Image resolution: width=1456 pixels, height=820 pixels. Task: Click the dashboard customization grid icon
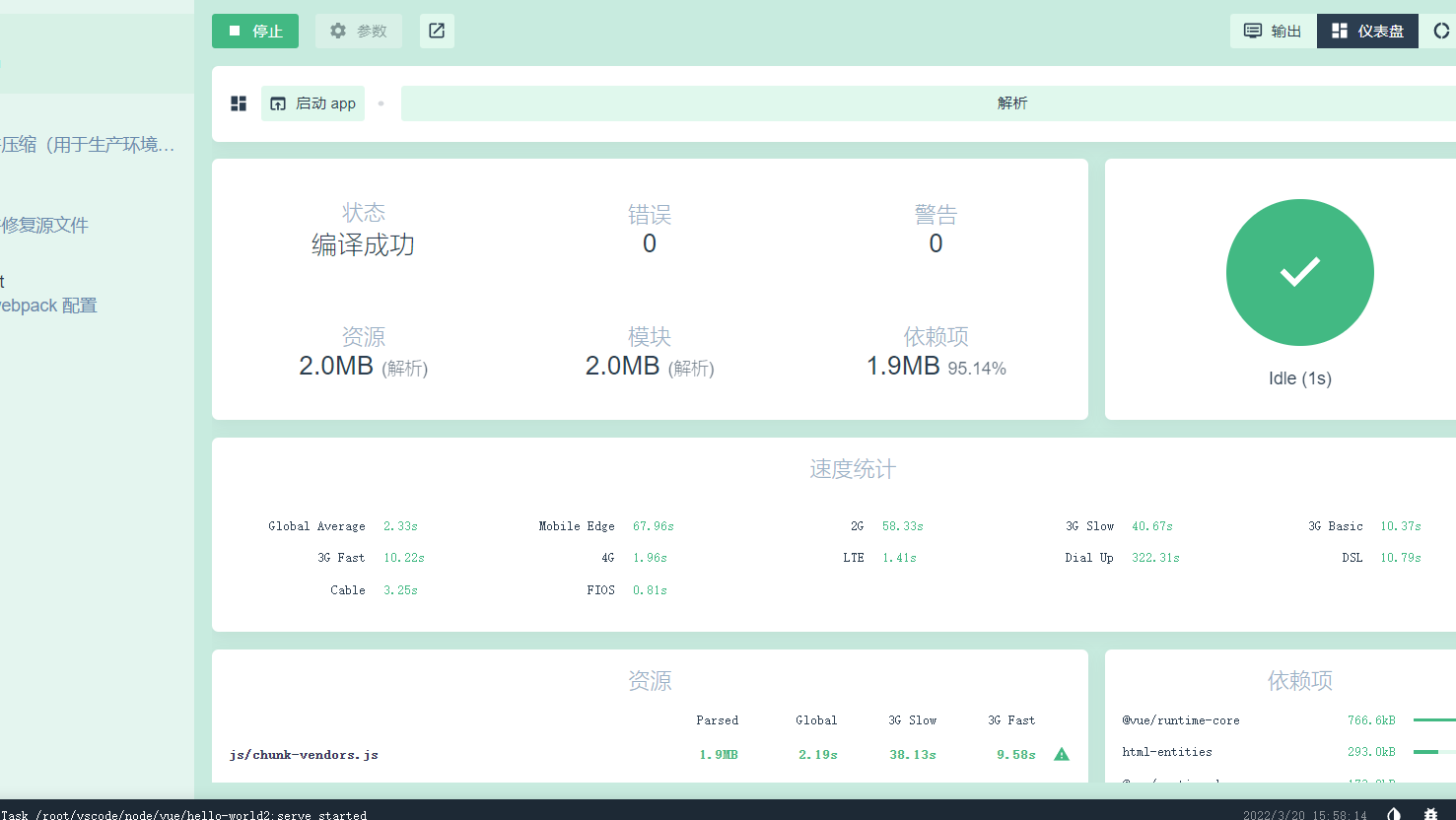coord(238,102)
